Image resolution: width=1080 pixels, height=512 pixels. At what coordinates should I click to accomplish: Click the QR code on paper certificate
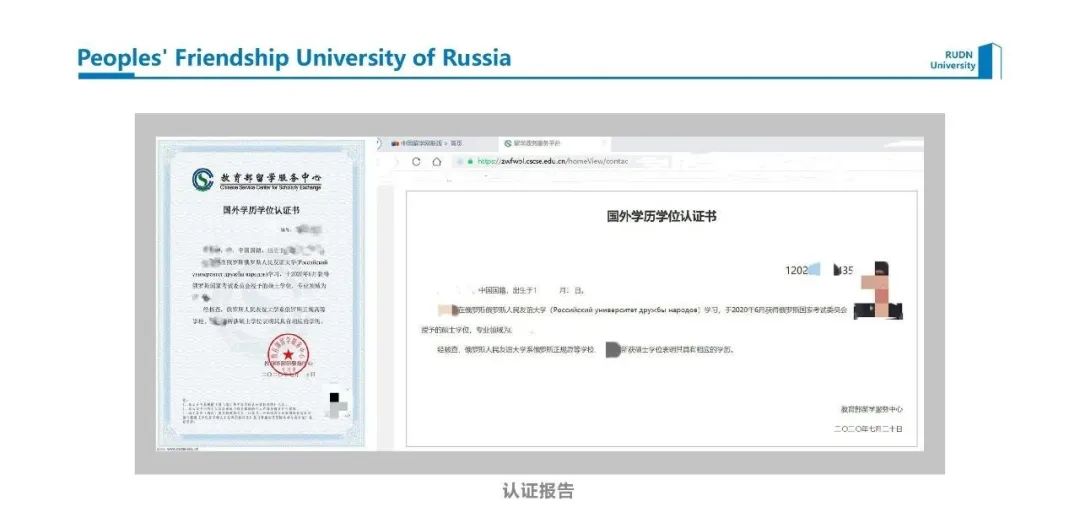[340, 404]
